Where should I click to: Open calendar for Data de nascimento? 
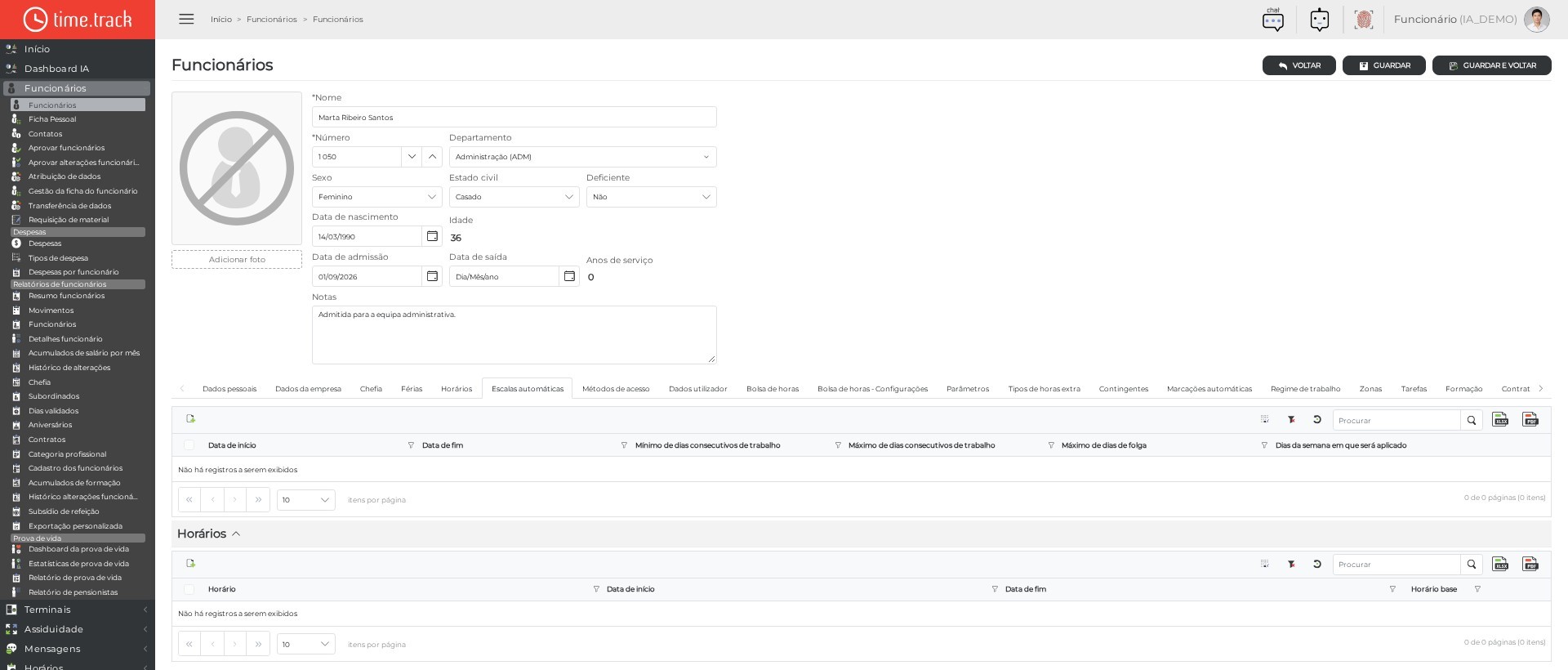point(432,236)
